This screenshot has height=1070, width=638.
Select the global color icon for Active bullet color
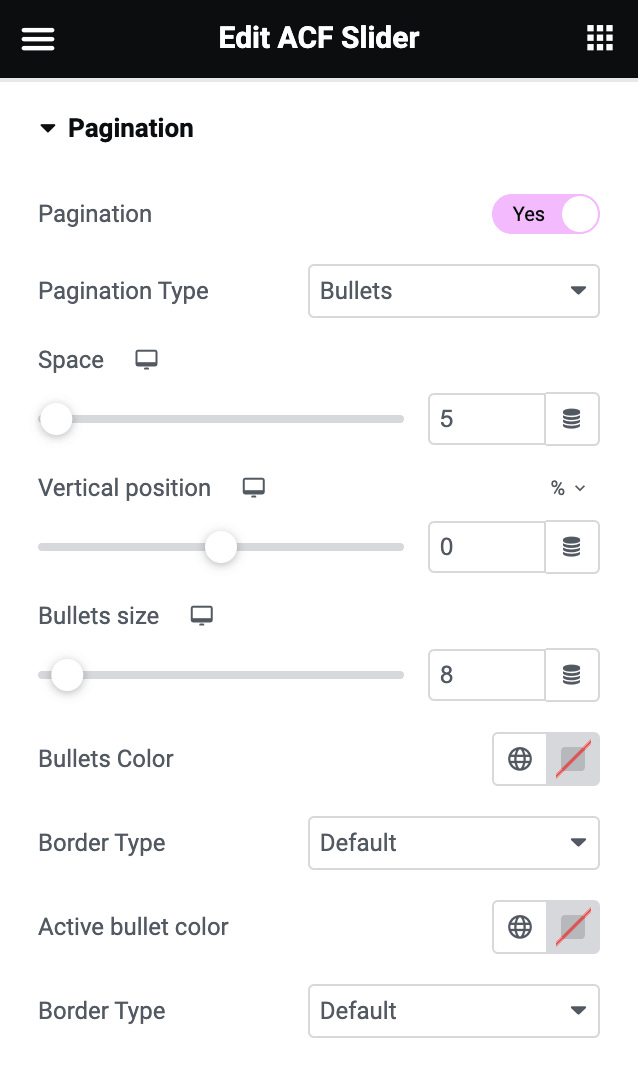[x=519, y=927]
